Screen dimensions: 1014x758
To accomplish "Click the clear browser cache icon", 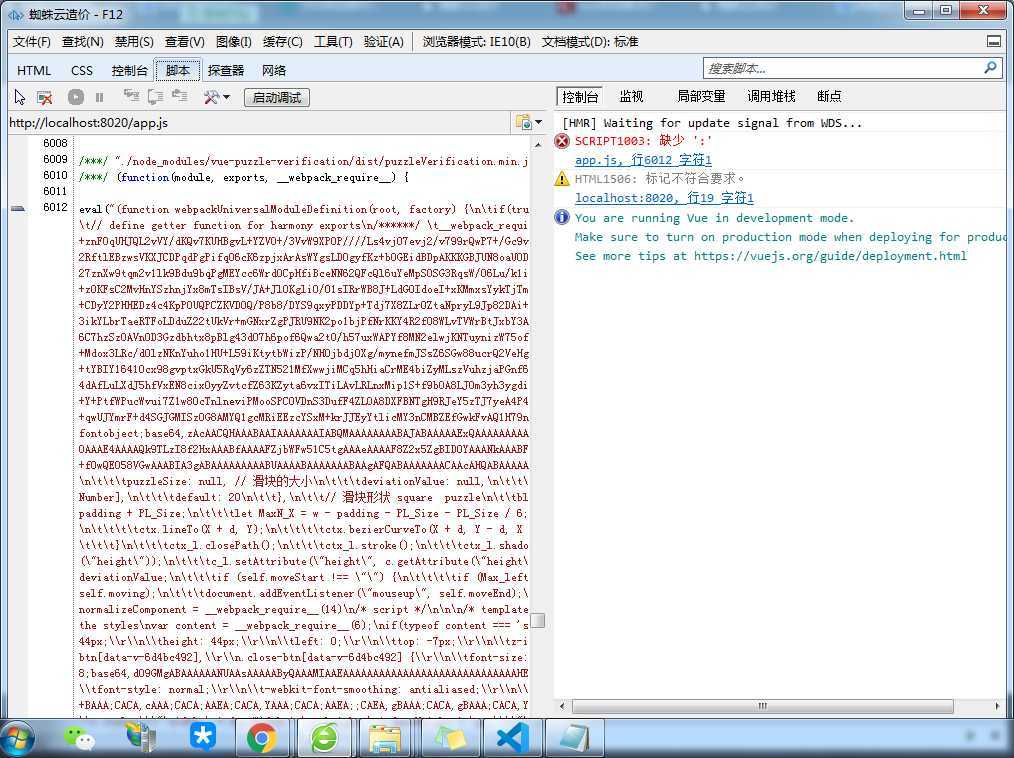I will 44,97.
